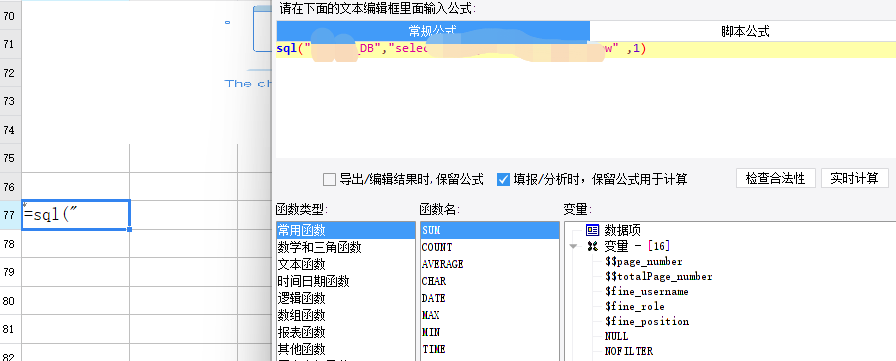Viewport: 896px width, 361px height.
Task: Switch to the 脚本公式 tab
Action: (745, 31)
